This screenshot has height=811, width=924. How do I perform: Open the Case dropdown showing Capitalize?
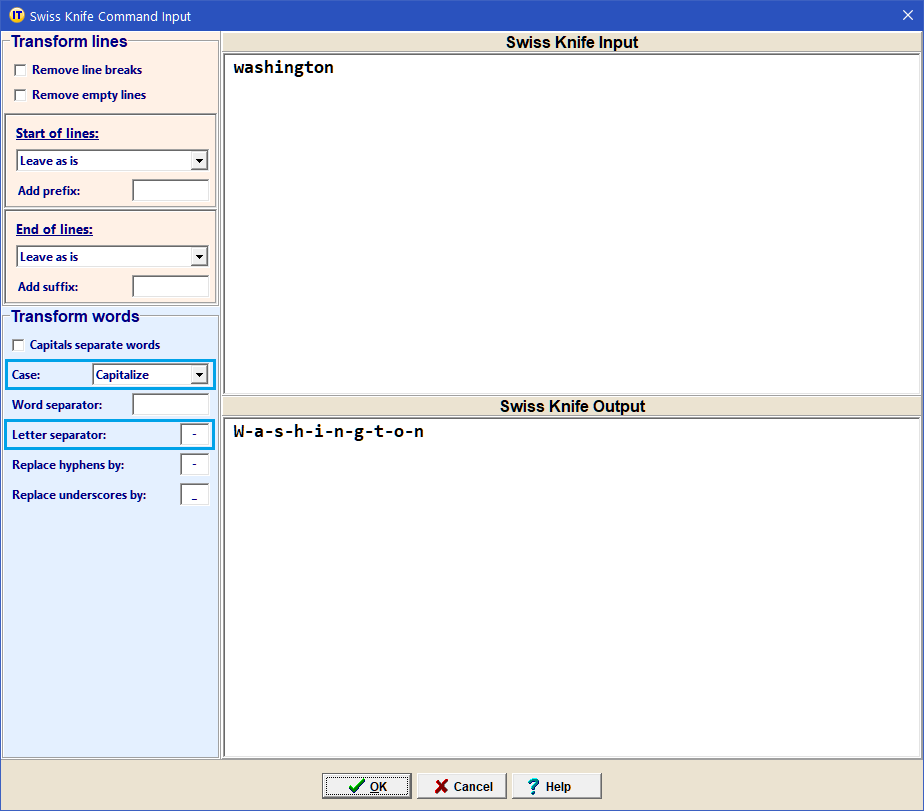pos(199,375)
